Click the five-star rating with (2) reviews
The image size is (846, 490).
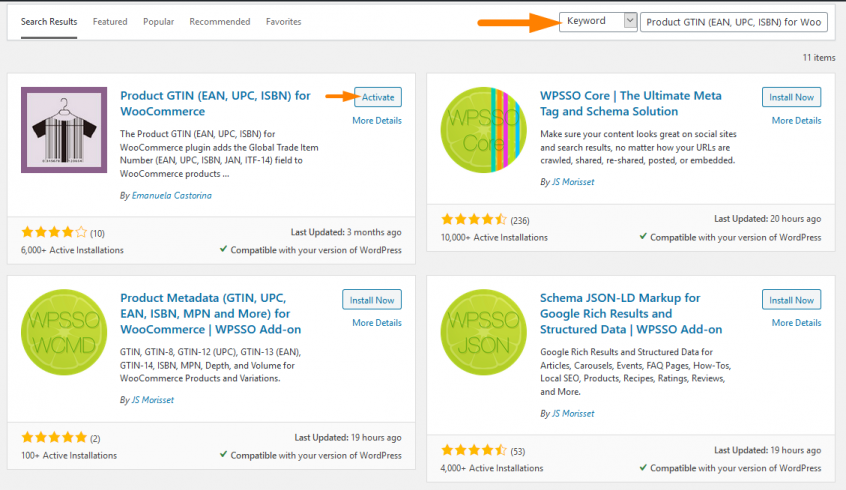[54, 438]
